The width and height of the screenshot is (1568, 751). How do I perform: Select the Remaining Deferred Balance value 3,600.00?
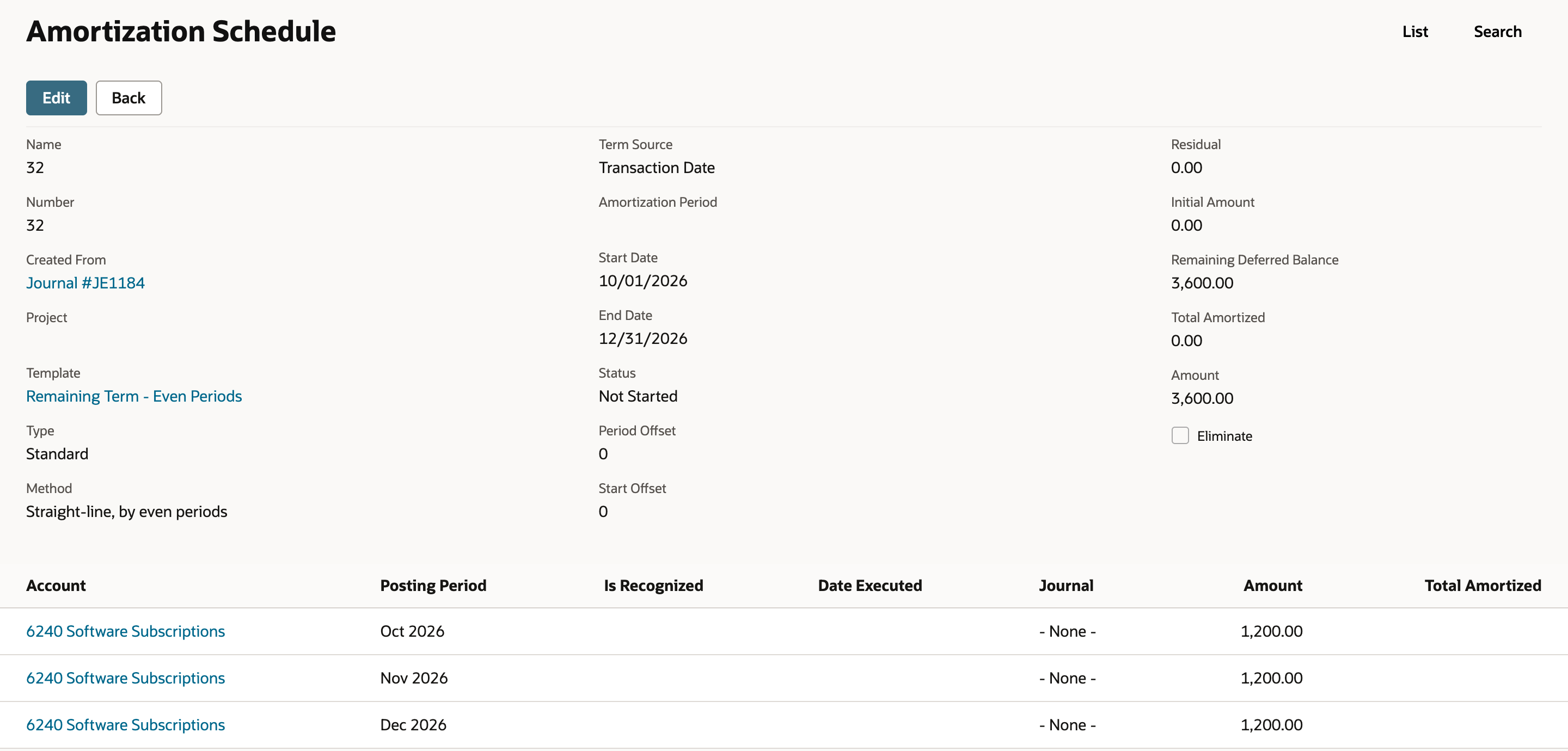[1202, 283]
